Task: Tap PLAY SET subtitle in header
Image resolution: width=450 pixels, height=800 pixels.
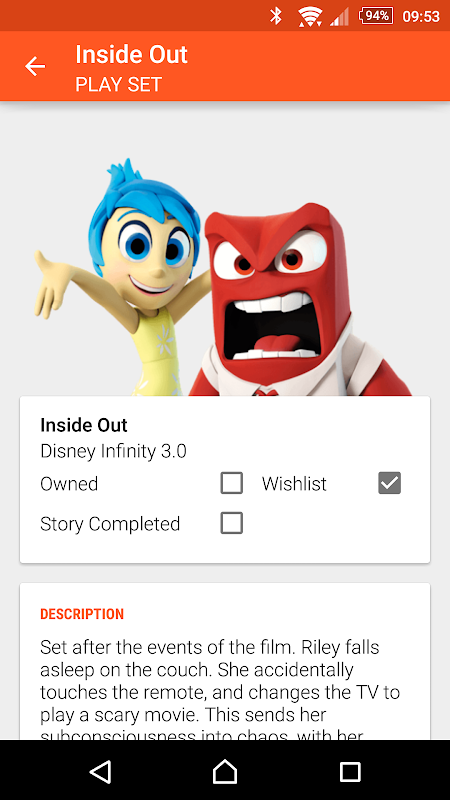Action: (x=118, y=85)
